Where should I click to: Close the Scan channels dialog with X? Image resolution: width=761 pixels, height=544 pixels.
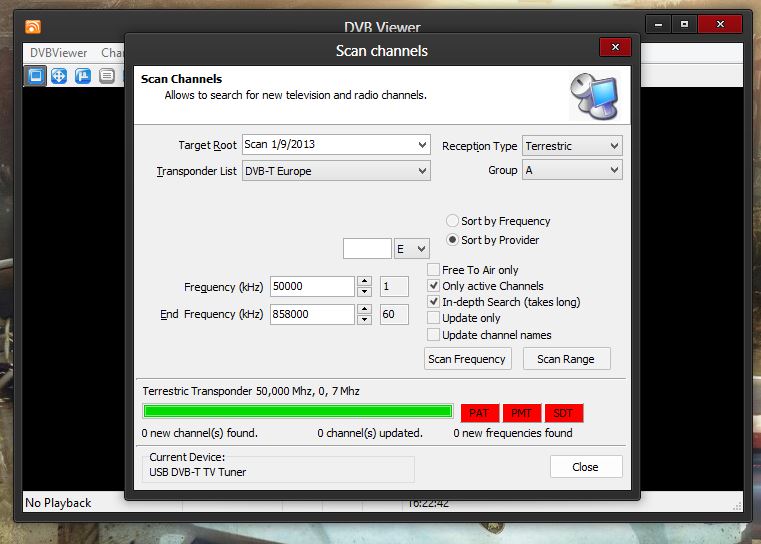pos(615,47)
